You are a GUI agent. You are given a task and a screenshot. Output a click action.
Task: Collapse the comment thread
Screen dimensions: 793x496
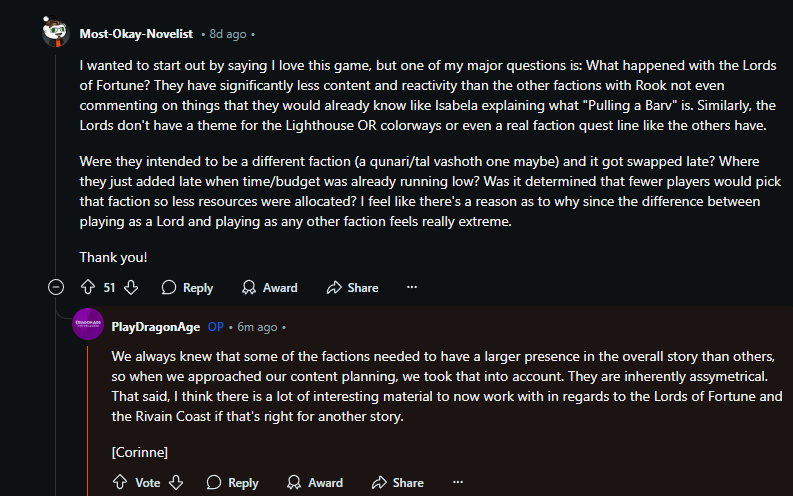tap(56, 288)
